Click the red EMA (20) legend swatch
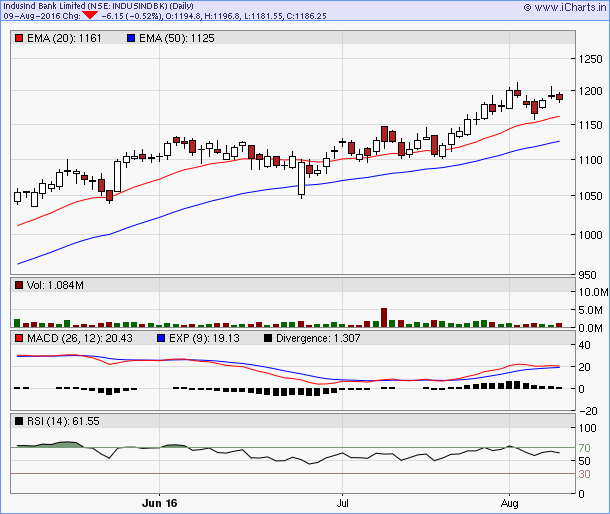This screenshot has width=610, height=514. [x=19, y=38]
